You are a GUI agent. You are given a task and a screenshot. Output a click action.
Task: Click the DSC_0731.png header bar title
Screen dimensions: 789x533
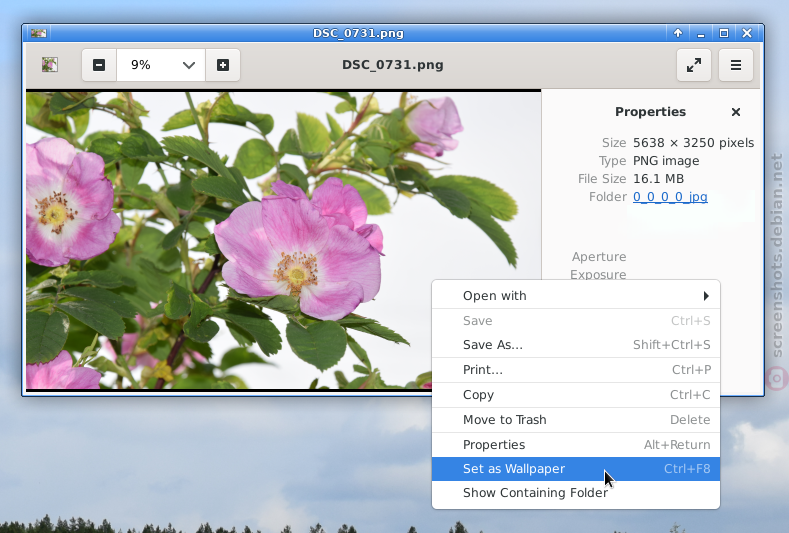392,65
